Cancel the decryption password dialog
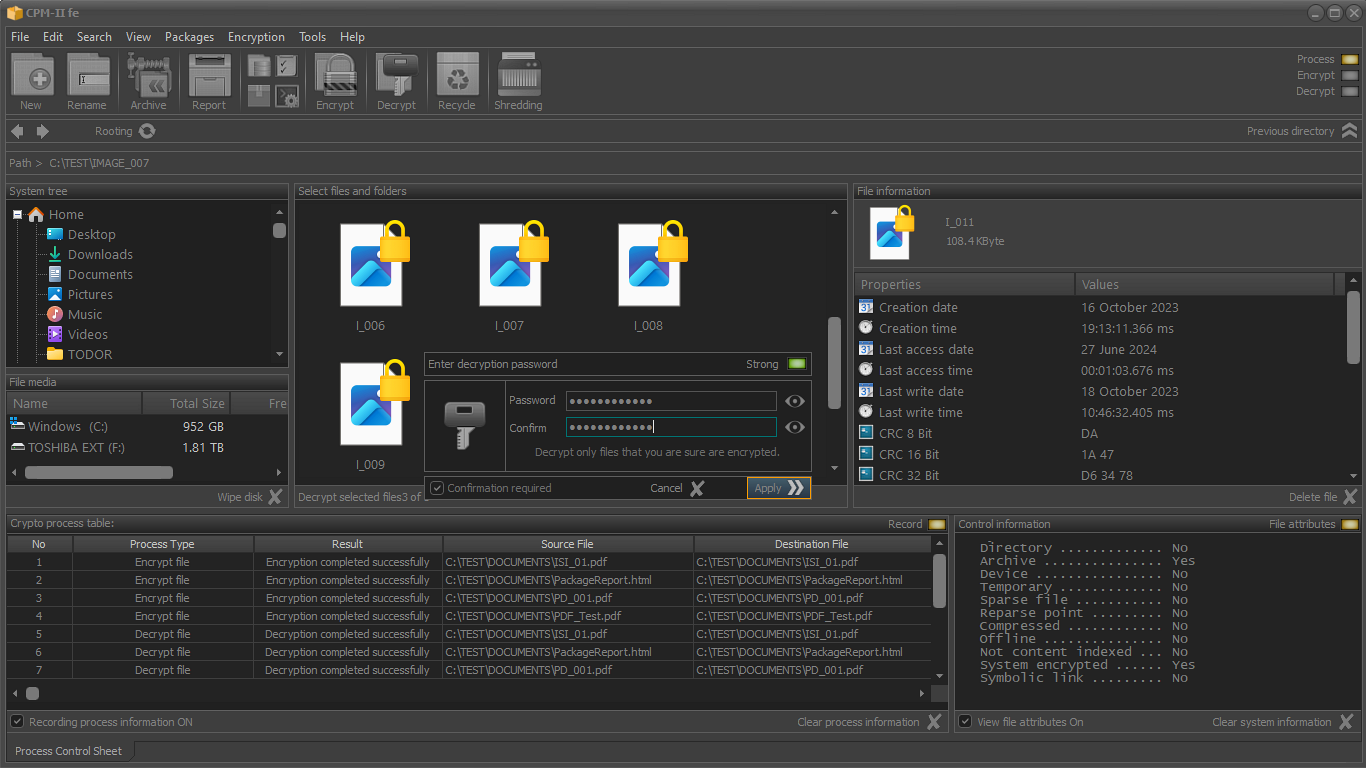This screenshot has width=1366, height=768. [677, 488]
